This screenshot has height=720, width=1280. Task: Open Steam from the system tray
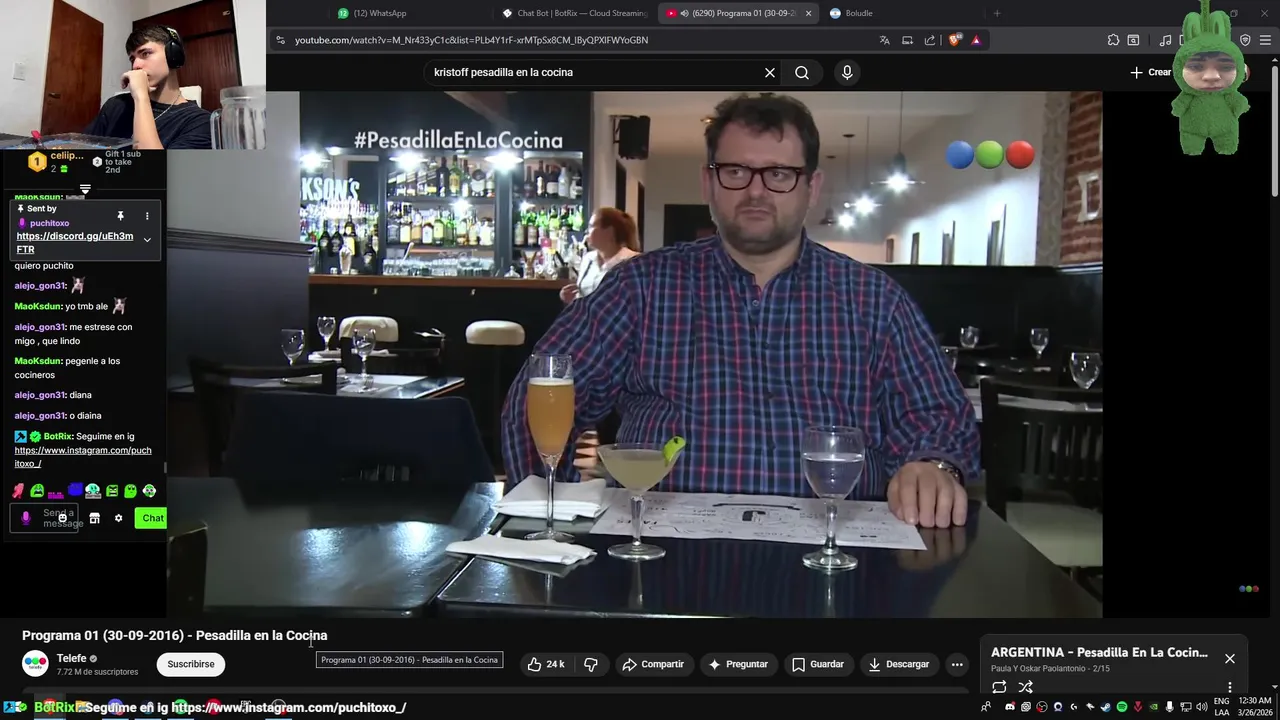pyautogui.click(x=1105, y=707)
